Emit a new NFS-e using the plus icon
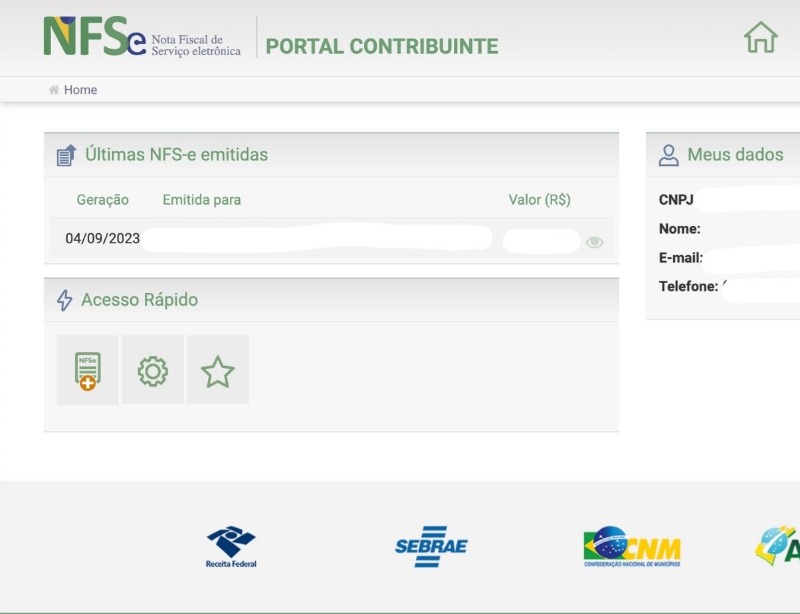 [x=87, y=370]
